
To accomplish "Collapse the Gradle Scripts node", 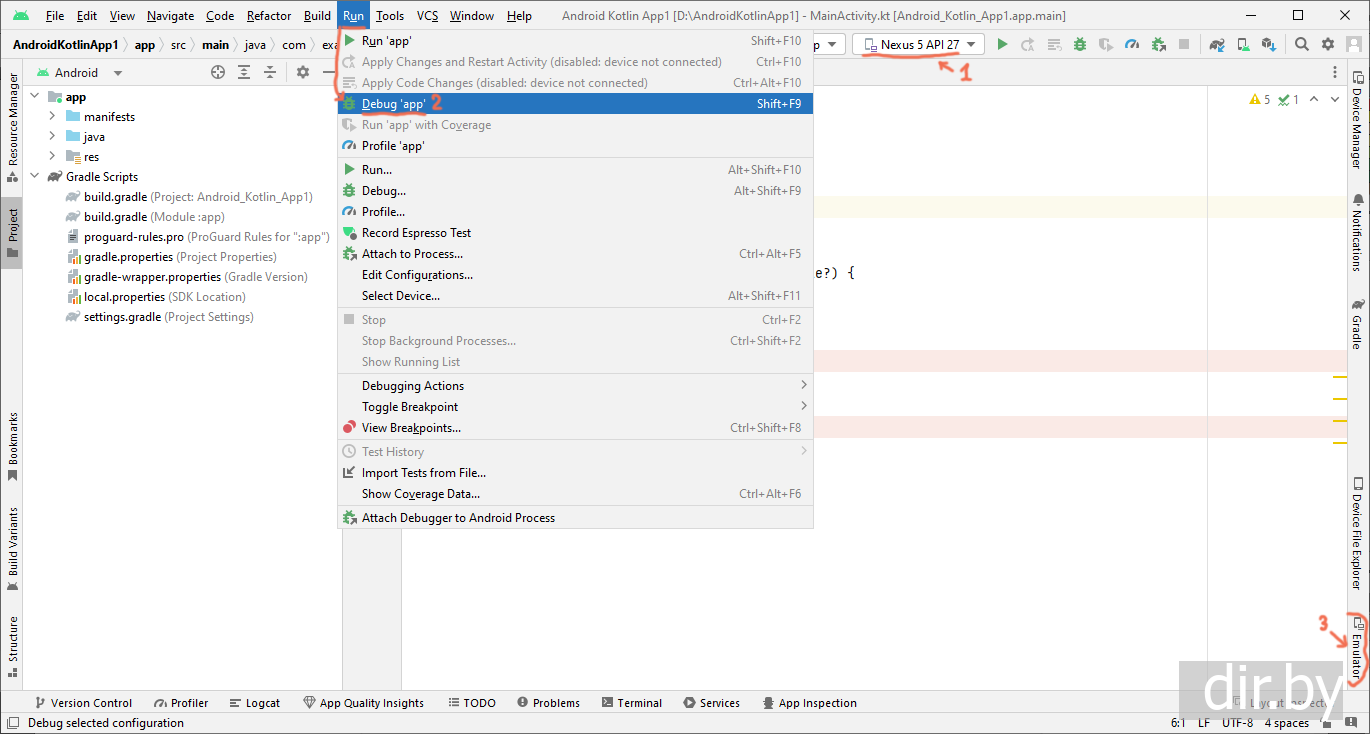I will [35, 177].
